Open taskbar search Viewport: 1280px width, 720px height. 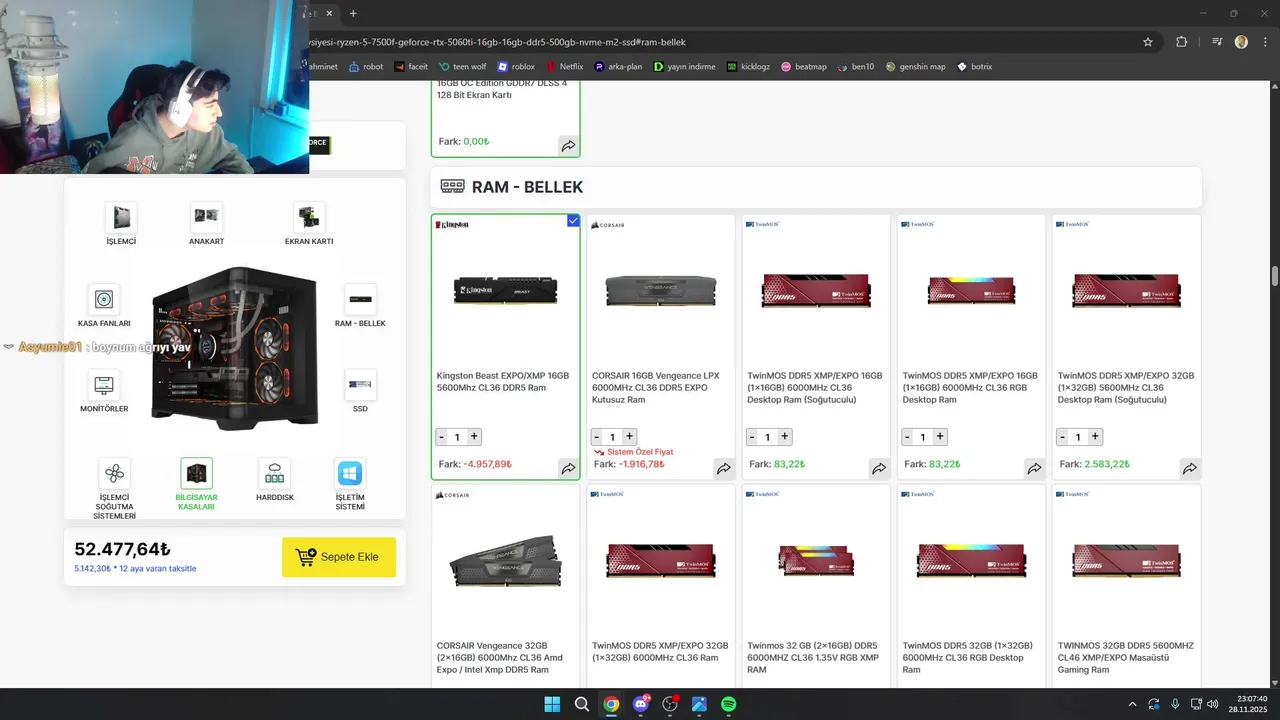pyautogui.click(x=582, y=704)
